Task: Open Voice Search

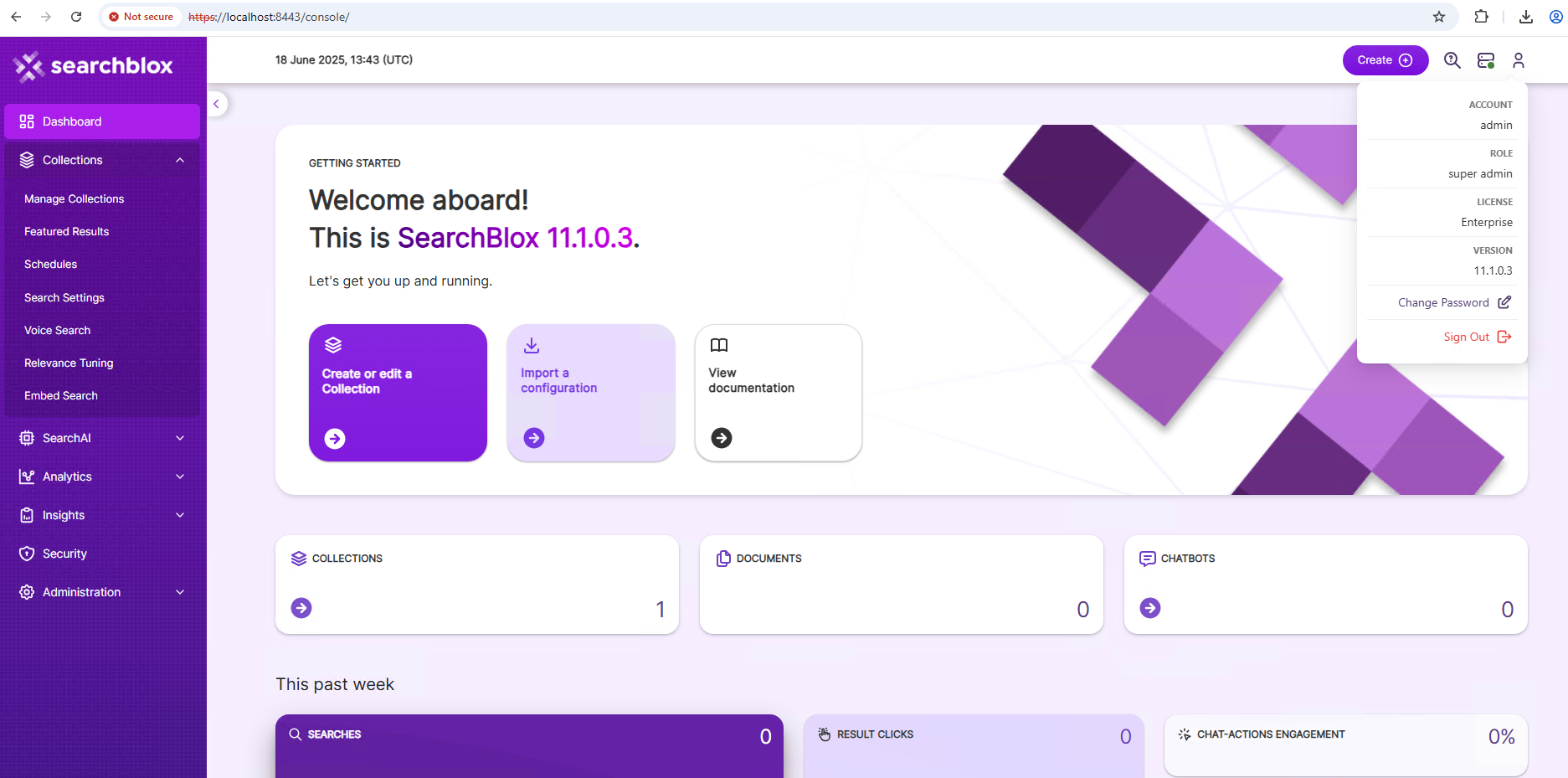Action: [x=57, y=330]
